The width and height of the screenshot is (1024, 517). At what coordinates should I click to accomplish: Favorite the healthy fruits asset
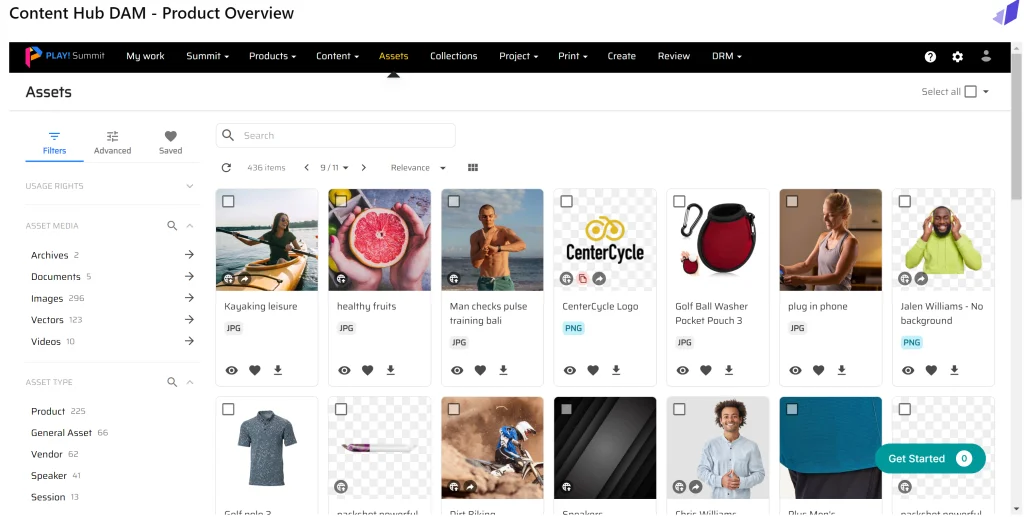[x=367, y=370]
